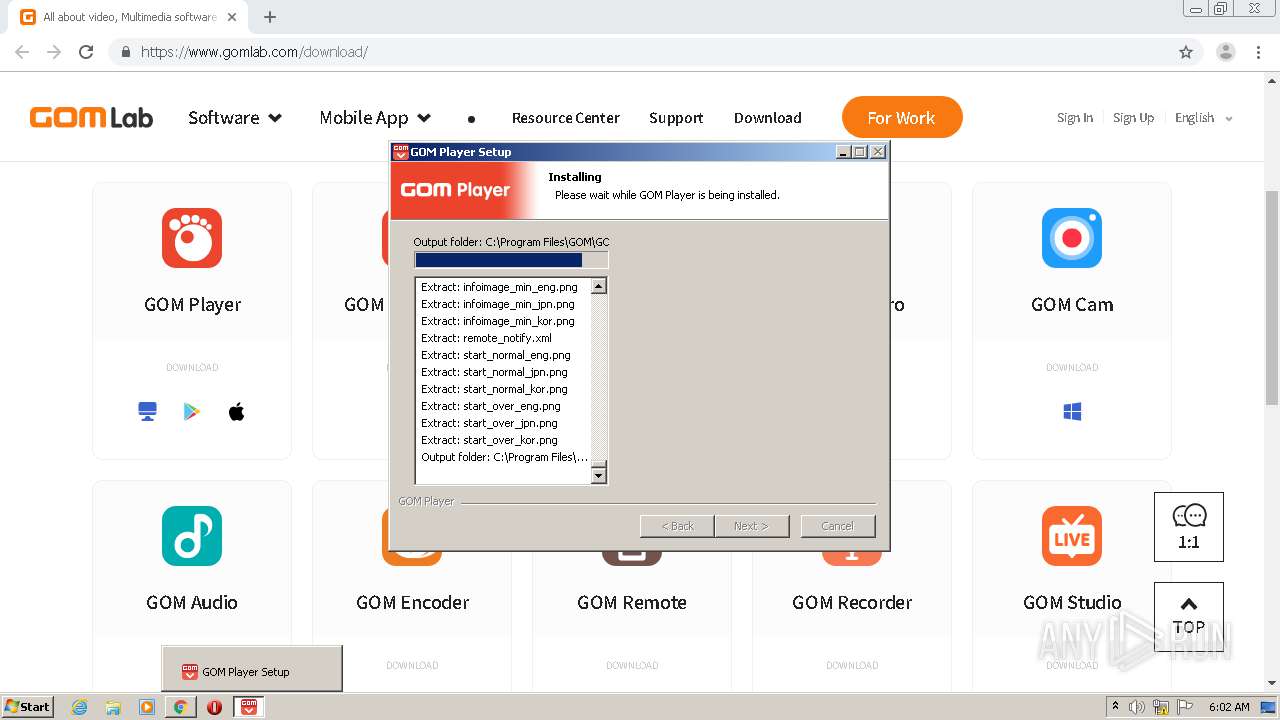The width and height of the screenshot is (1280, 720).
Task: Click the GOM Player app icon
Action: click(x=192, y=238)
